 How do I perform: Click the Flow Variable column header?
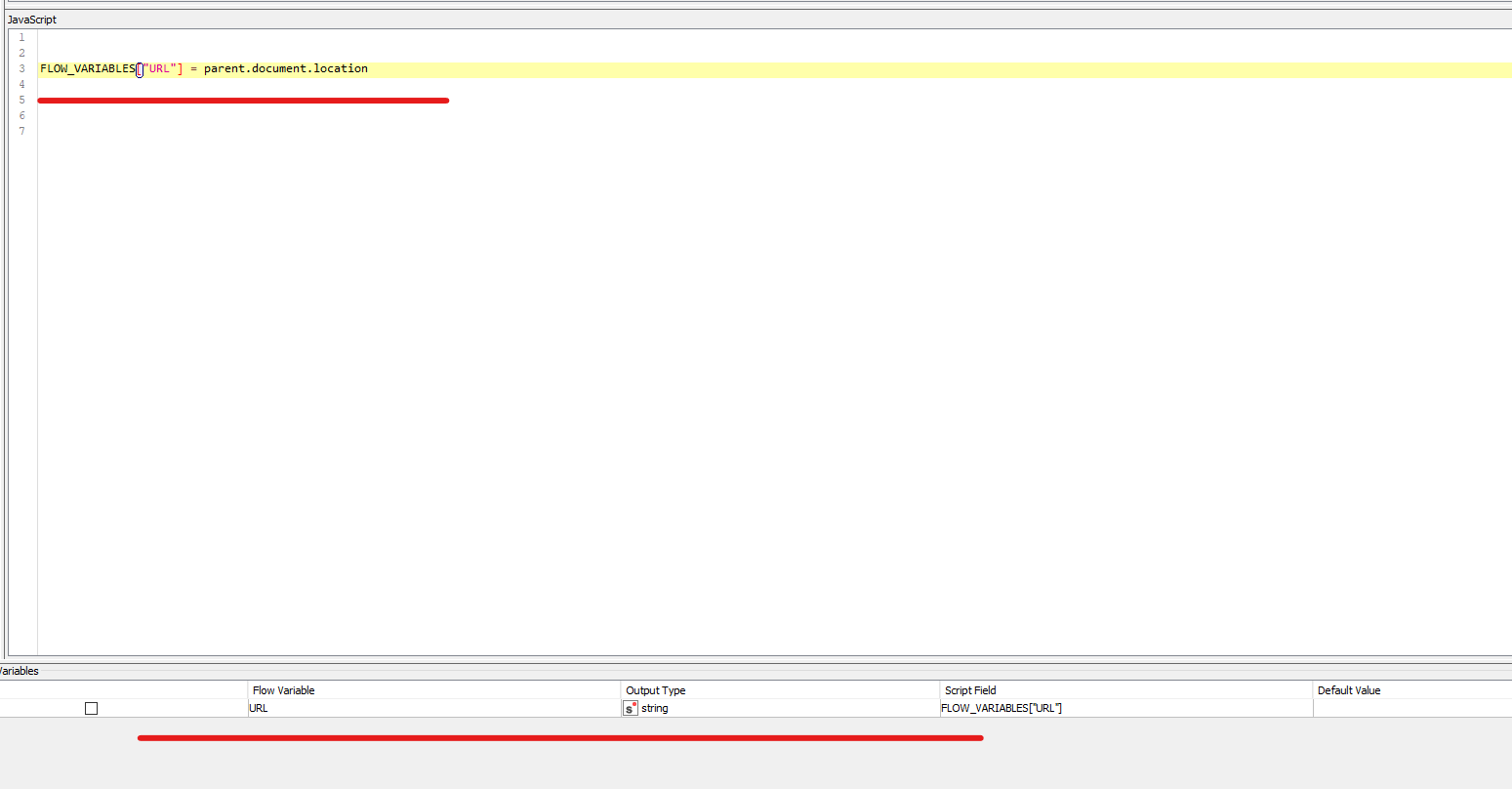coord(283,690)
